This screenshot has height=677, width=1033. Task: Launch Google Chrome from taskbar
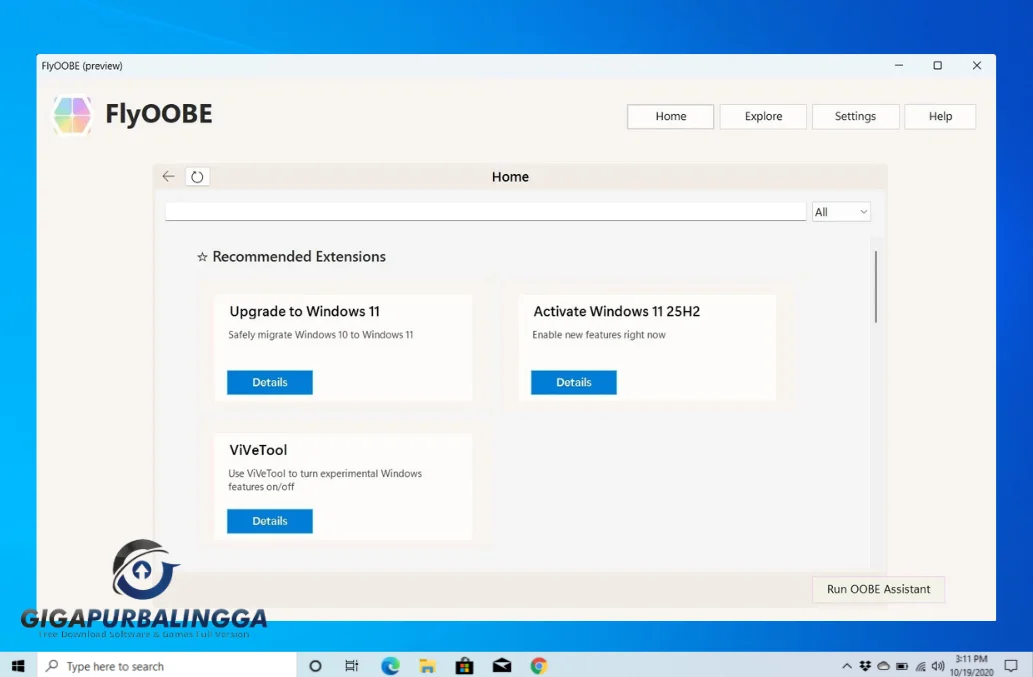tap(539, 666)
